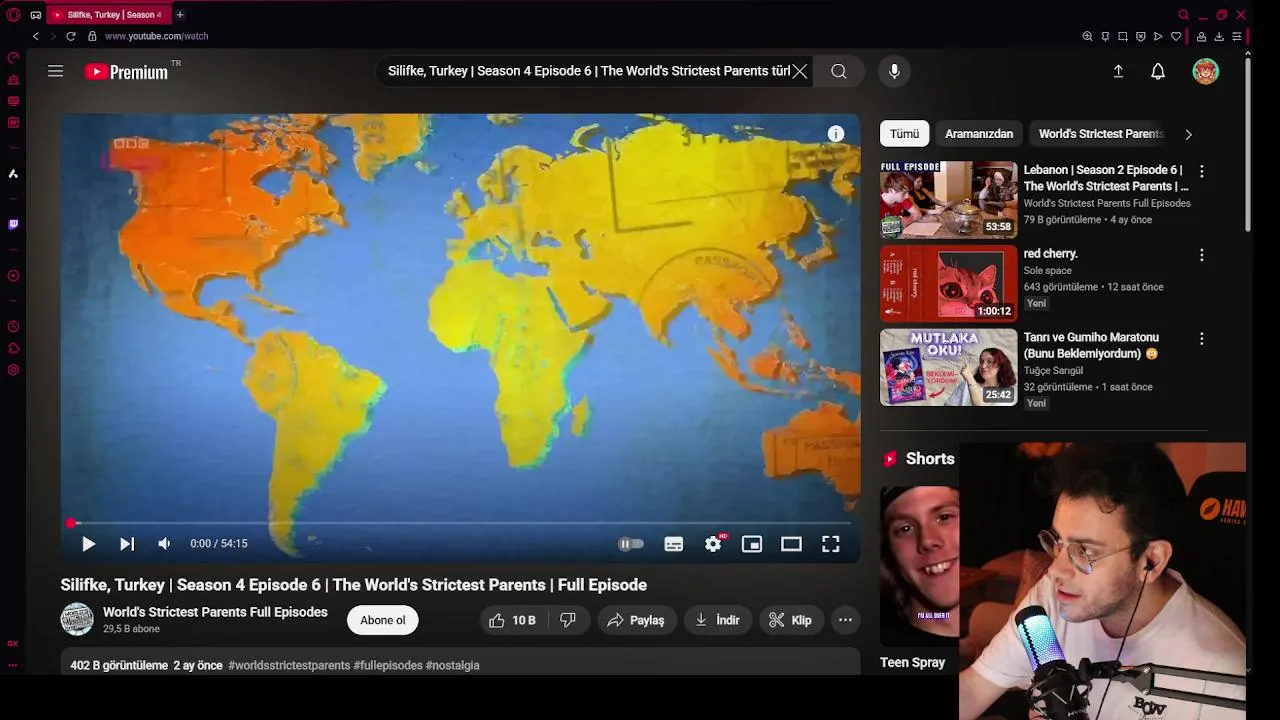
Task: Download the video with İndir
Action: (717, 620)
